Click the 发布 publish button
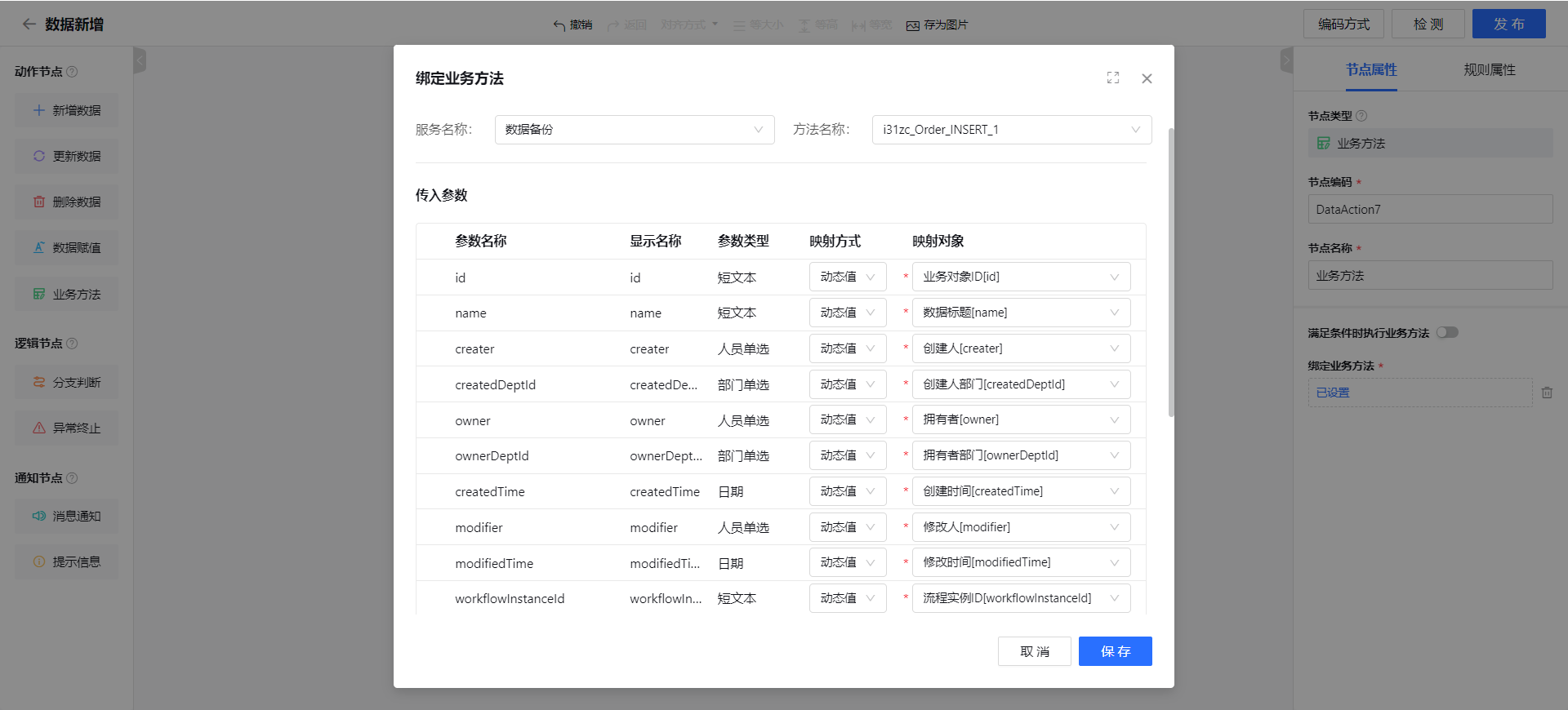 pyautogui.click(x=1509, y=24)
